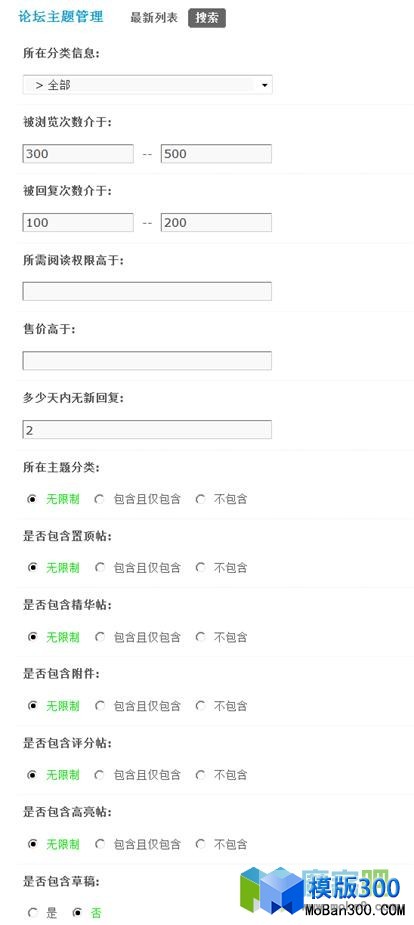This screenshot has width=414, height=925.
Task: Focus the minimum views field containing 300
Action: (78, 154)
